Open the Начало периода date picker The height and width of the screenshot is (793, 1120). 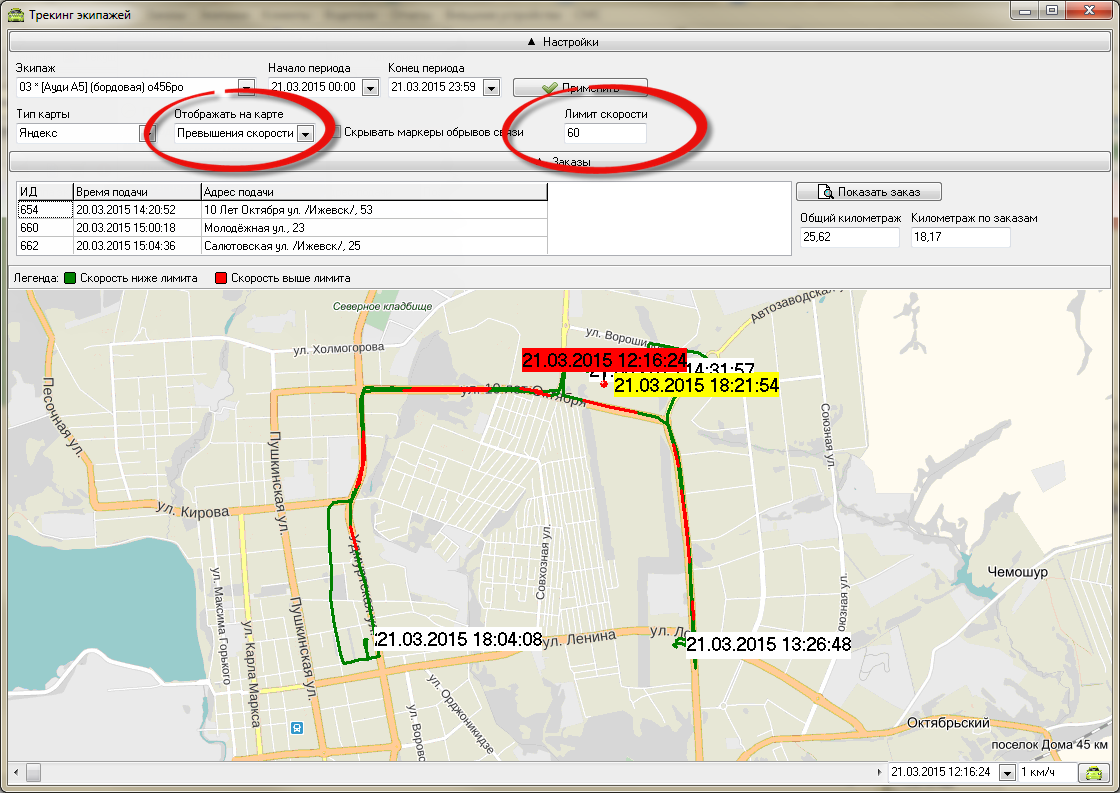(370, 87)
